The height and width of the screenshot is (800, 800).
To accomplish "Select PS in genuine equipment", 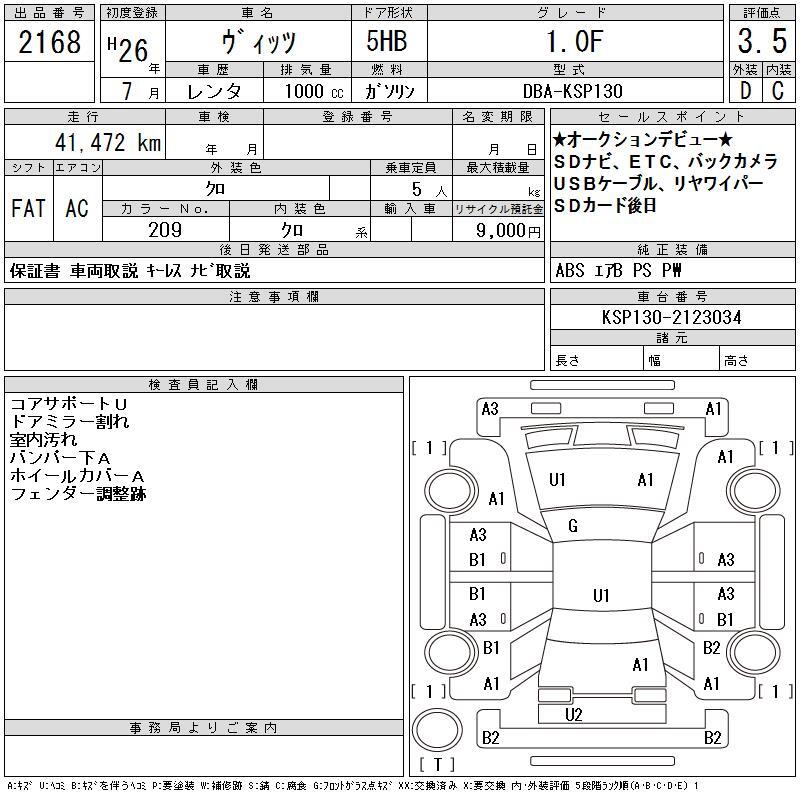I will 642,270.
